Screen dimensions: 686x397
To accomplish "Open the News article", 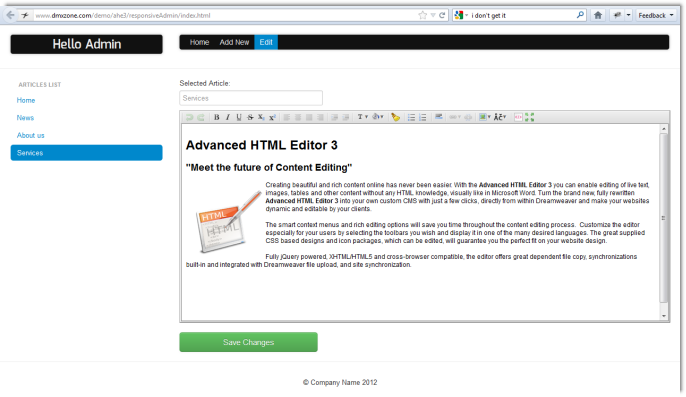I will [25, 118].
